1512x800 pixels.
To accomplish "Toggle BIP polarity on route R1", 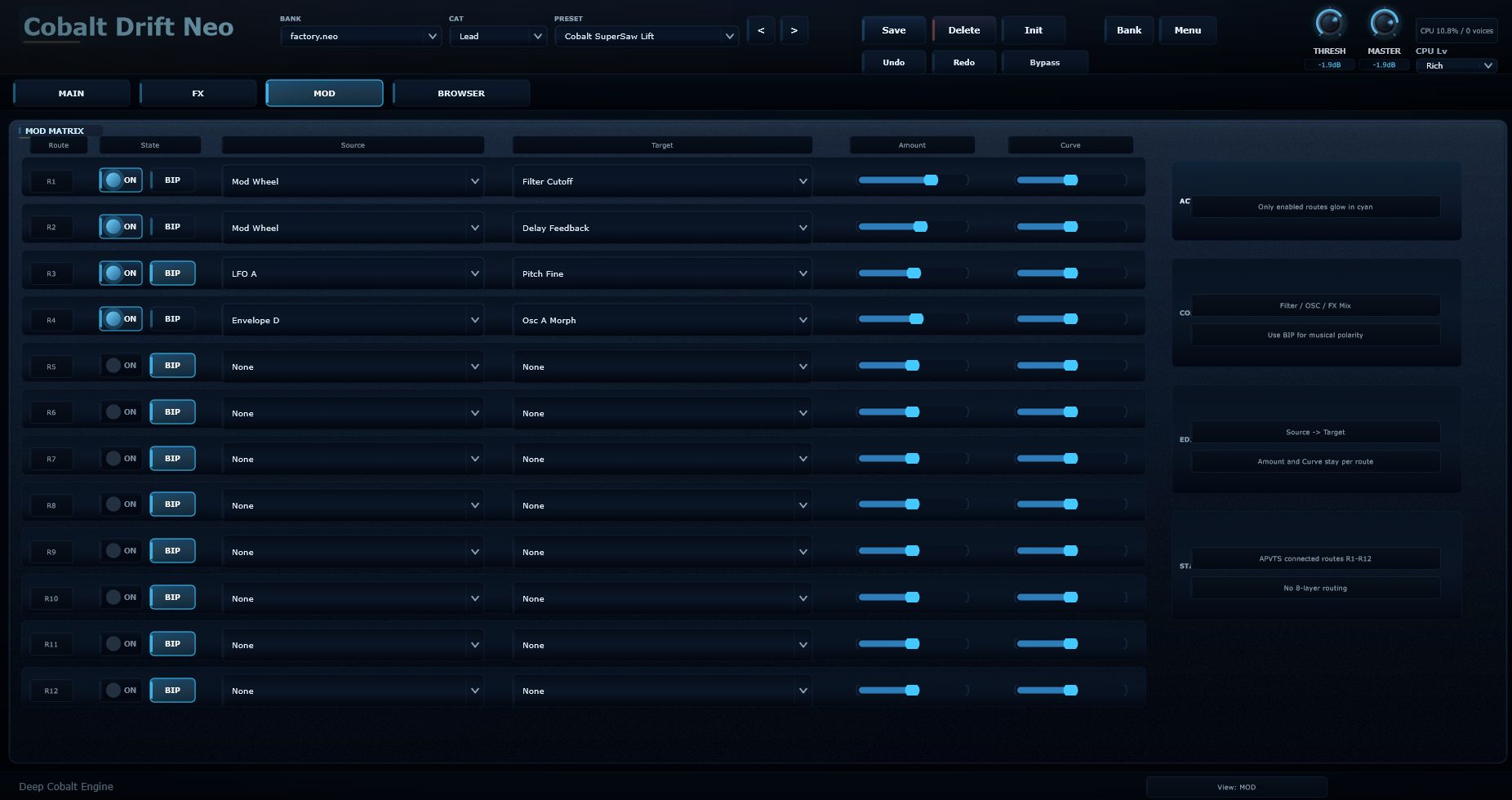I will [172, 180].
